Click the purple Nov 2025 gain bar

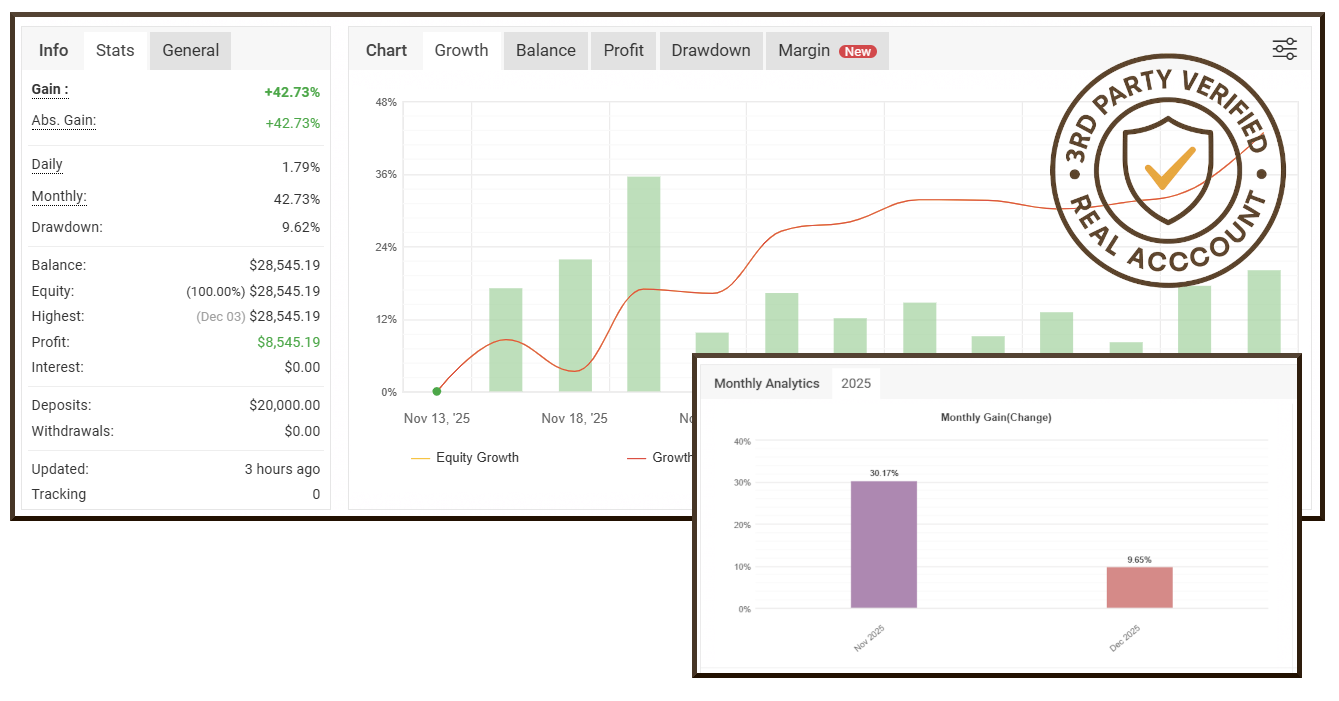pyautogui.click(x=883, y=545)
